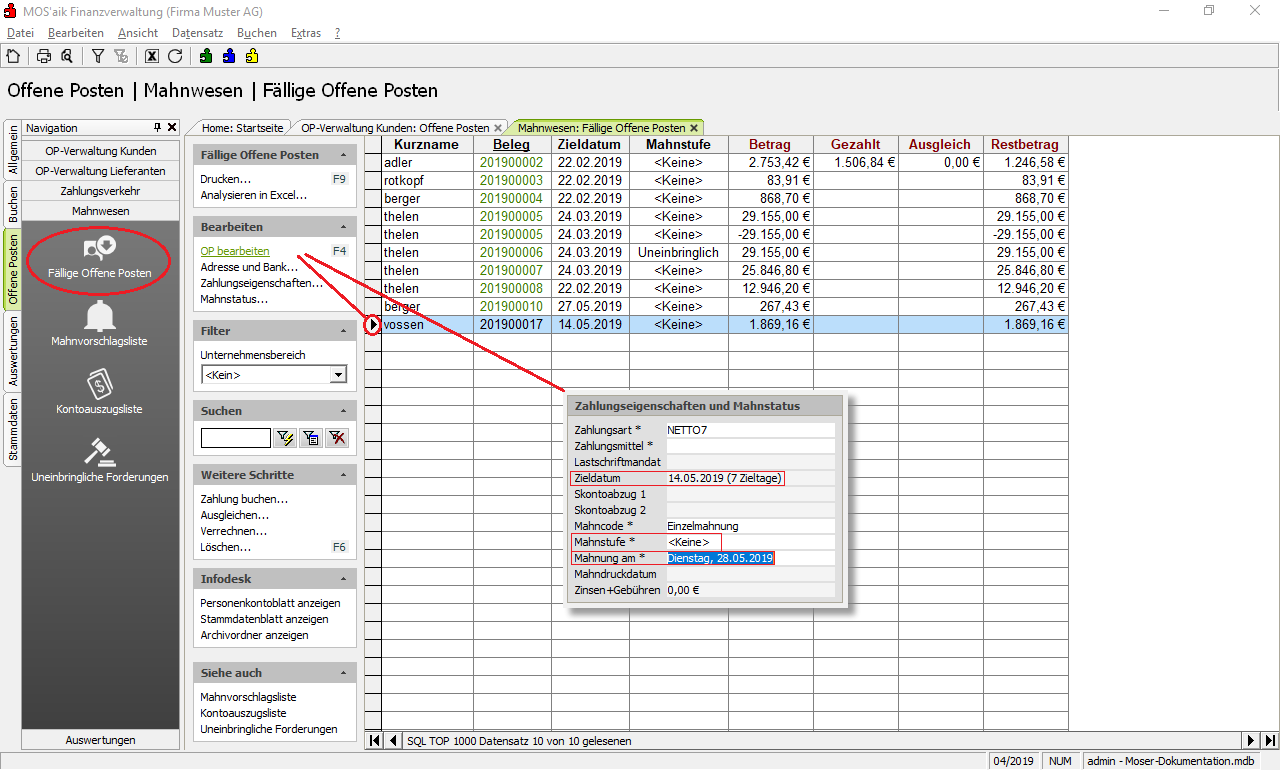The image size is (1280, 770).
Task: Open Uneinbringliche Forderungen gavel icon
Action: pyautogui.click(x=99, y=452)
